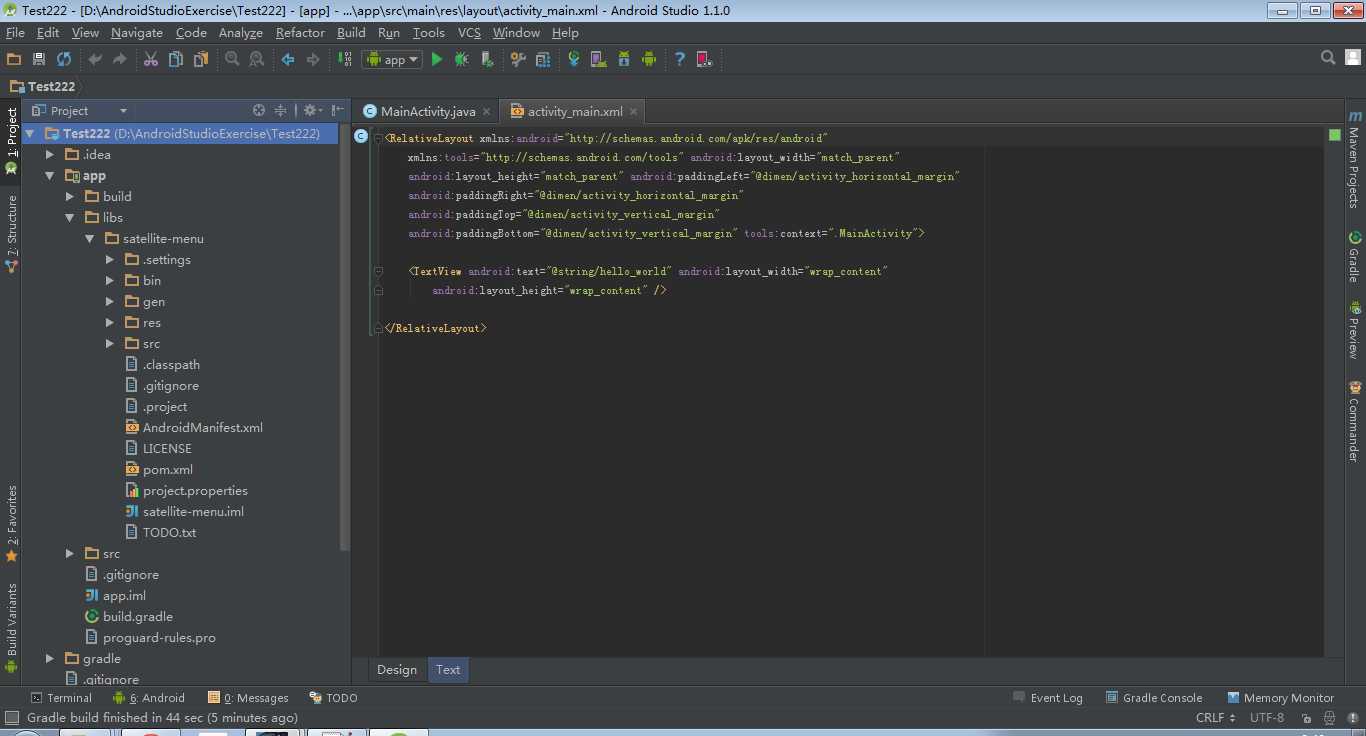
Task: Attach debugger to Android process icon
Action: click(487, 59)
